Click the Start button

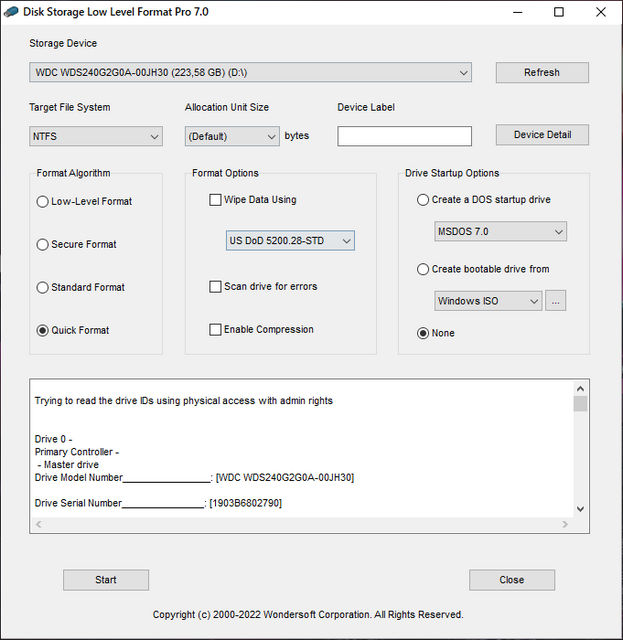(x=106, y=580)
